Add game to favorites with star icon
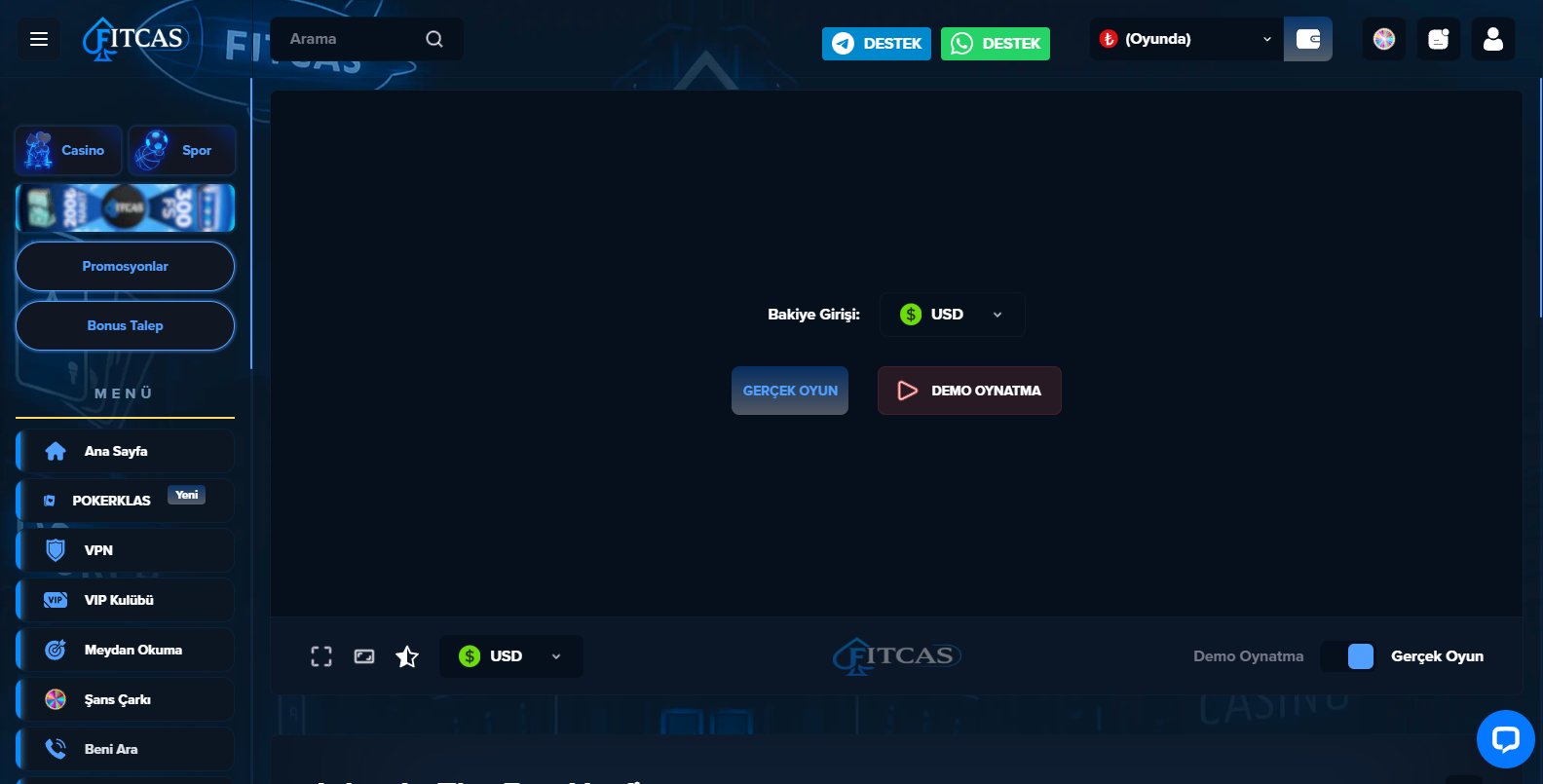The width and height of the screenshot is (1543, 784). (x=407, y=656)
